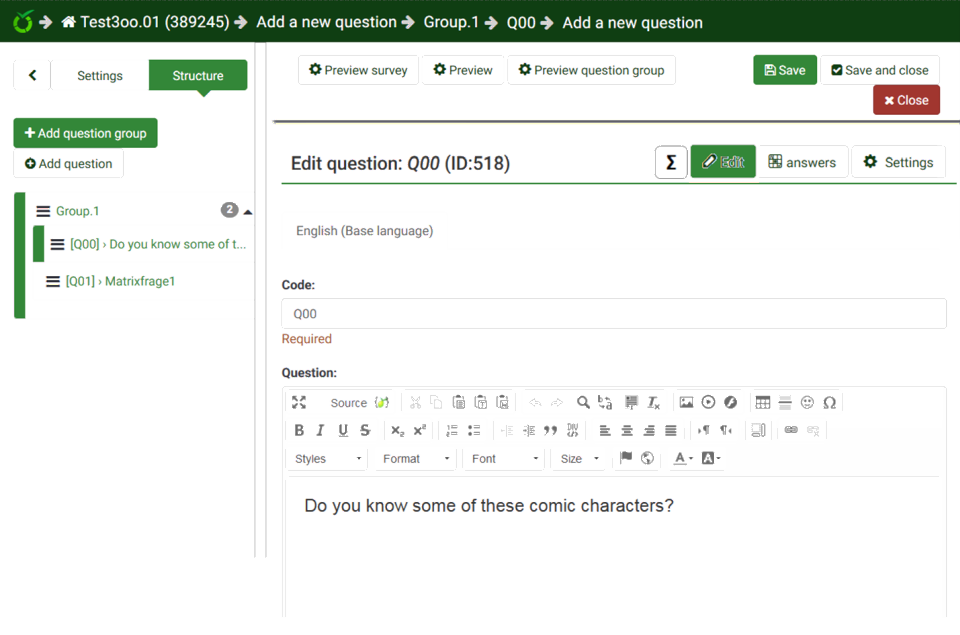Click Preview question group
This screenshot has width=960, height=635.
[x=591, y=70]
